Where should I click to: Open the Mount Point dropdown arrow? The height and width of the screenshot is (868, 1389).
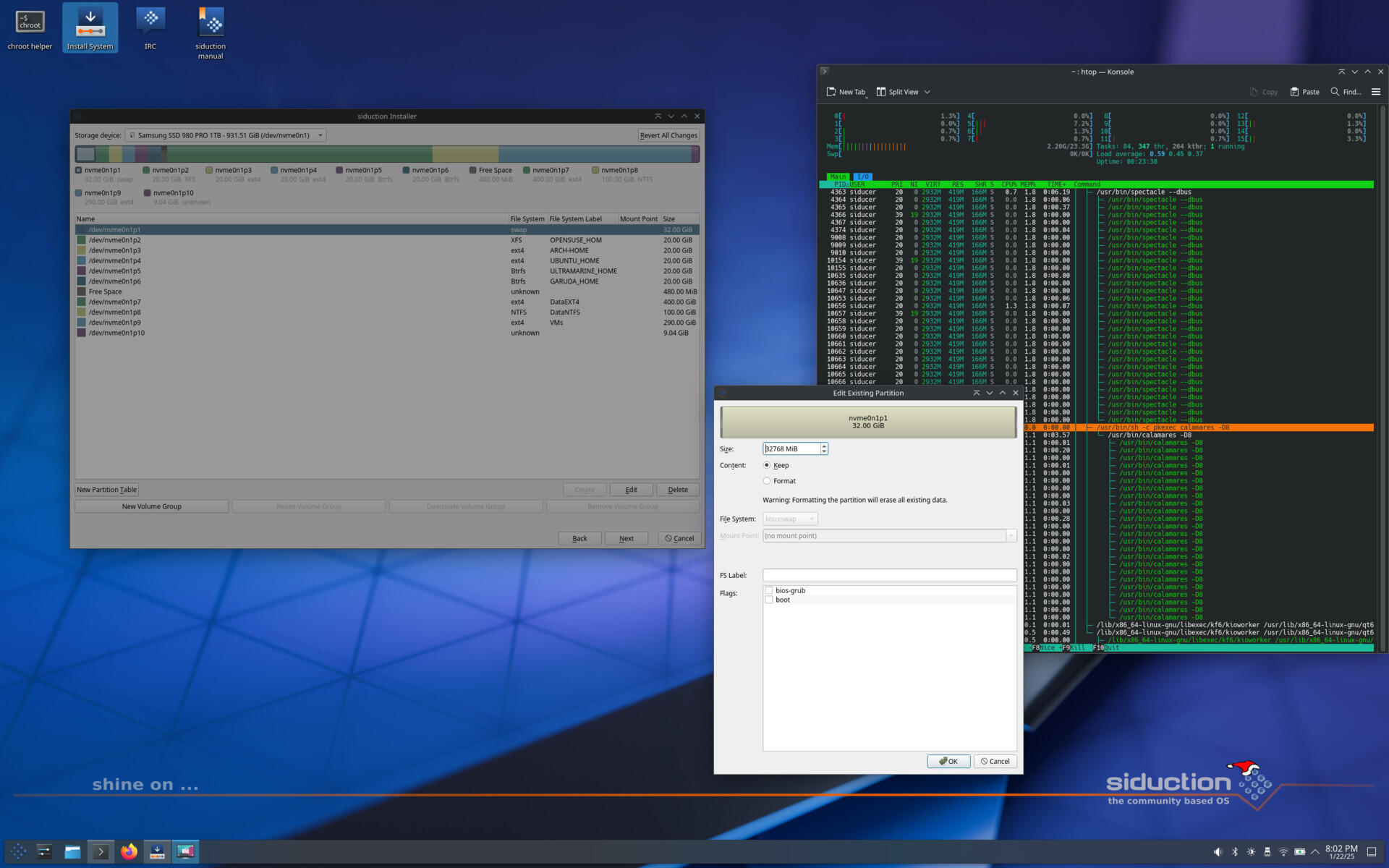coord(1011,536)
